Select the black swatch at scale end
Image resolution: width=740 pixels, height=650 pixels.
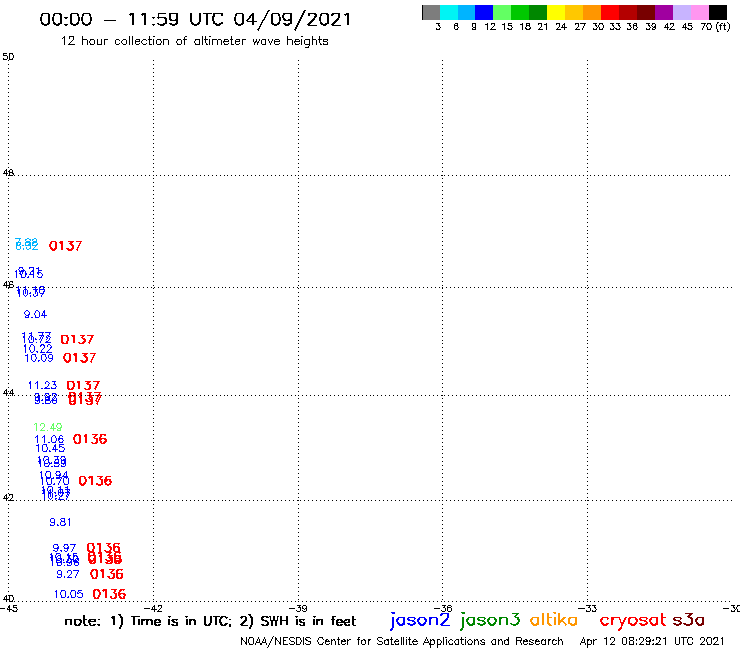coord(717,12)
